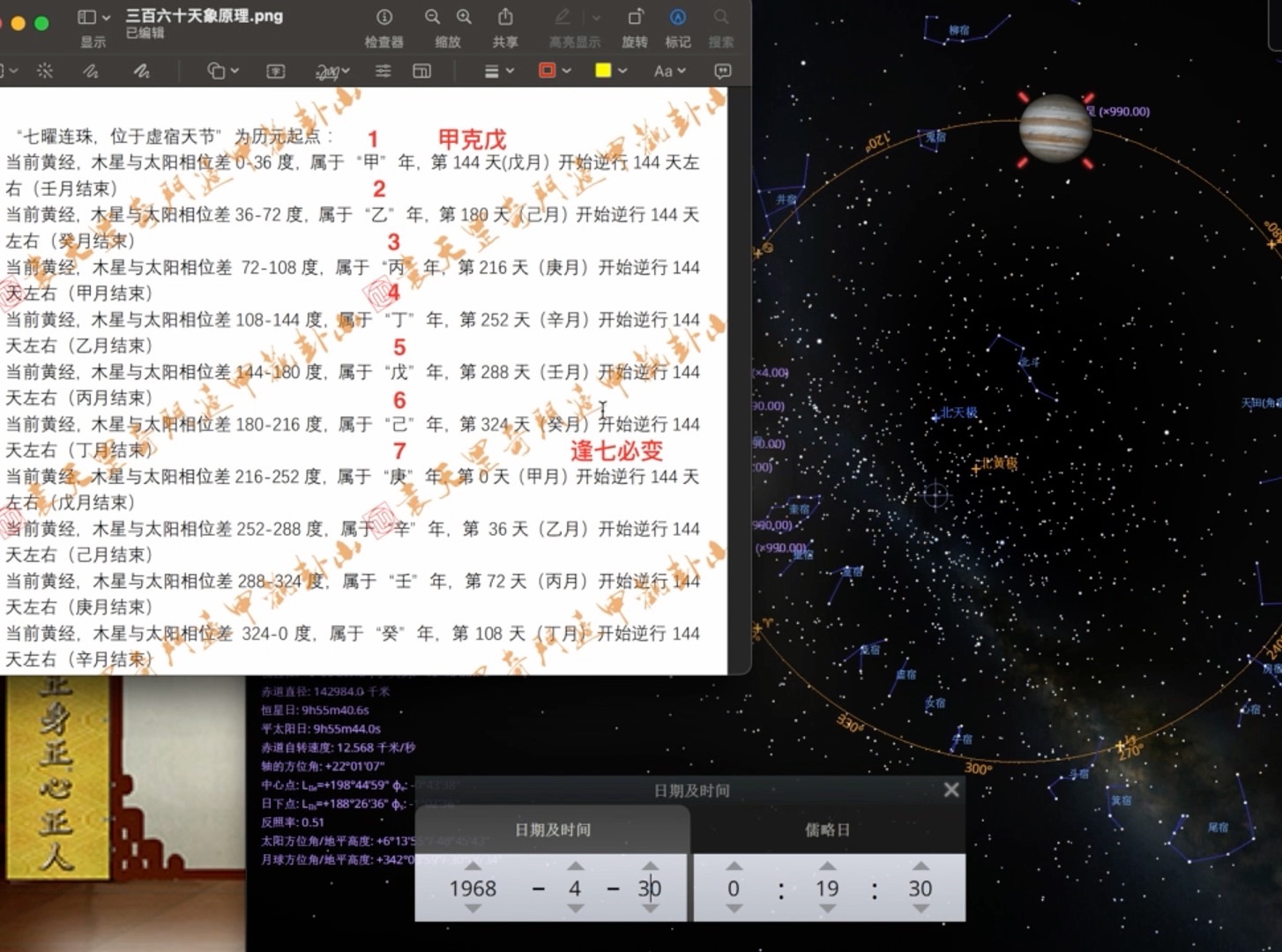Zoom out the image in Preview
Viewport: 1282px width, 952px height.
tap(432, 18)
